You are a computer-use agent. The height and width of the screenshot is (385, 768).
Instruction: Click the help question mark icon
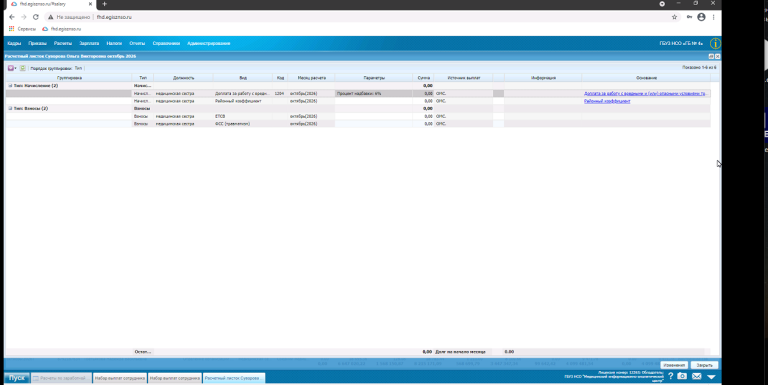[x=671, y=376]
